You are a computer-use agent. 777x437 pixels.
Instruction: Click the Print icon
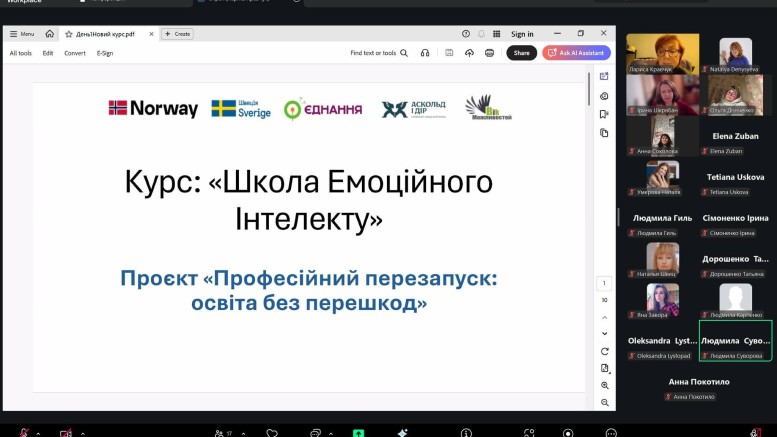[490, 53]
